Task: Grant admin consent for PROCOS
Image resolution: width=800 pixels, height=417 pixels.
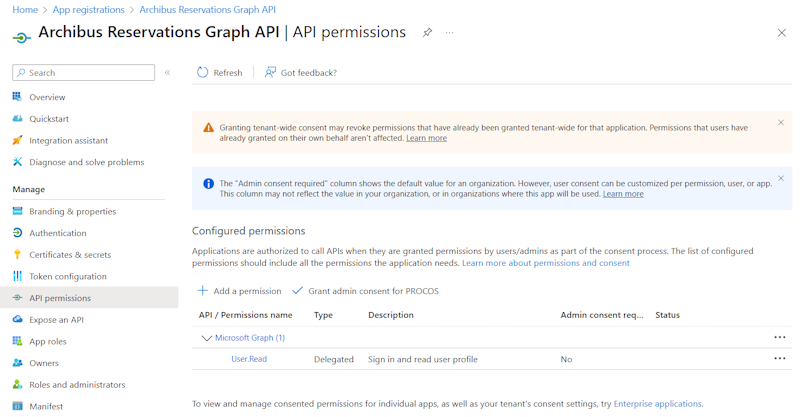Action: click(x=365, y=291)
